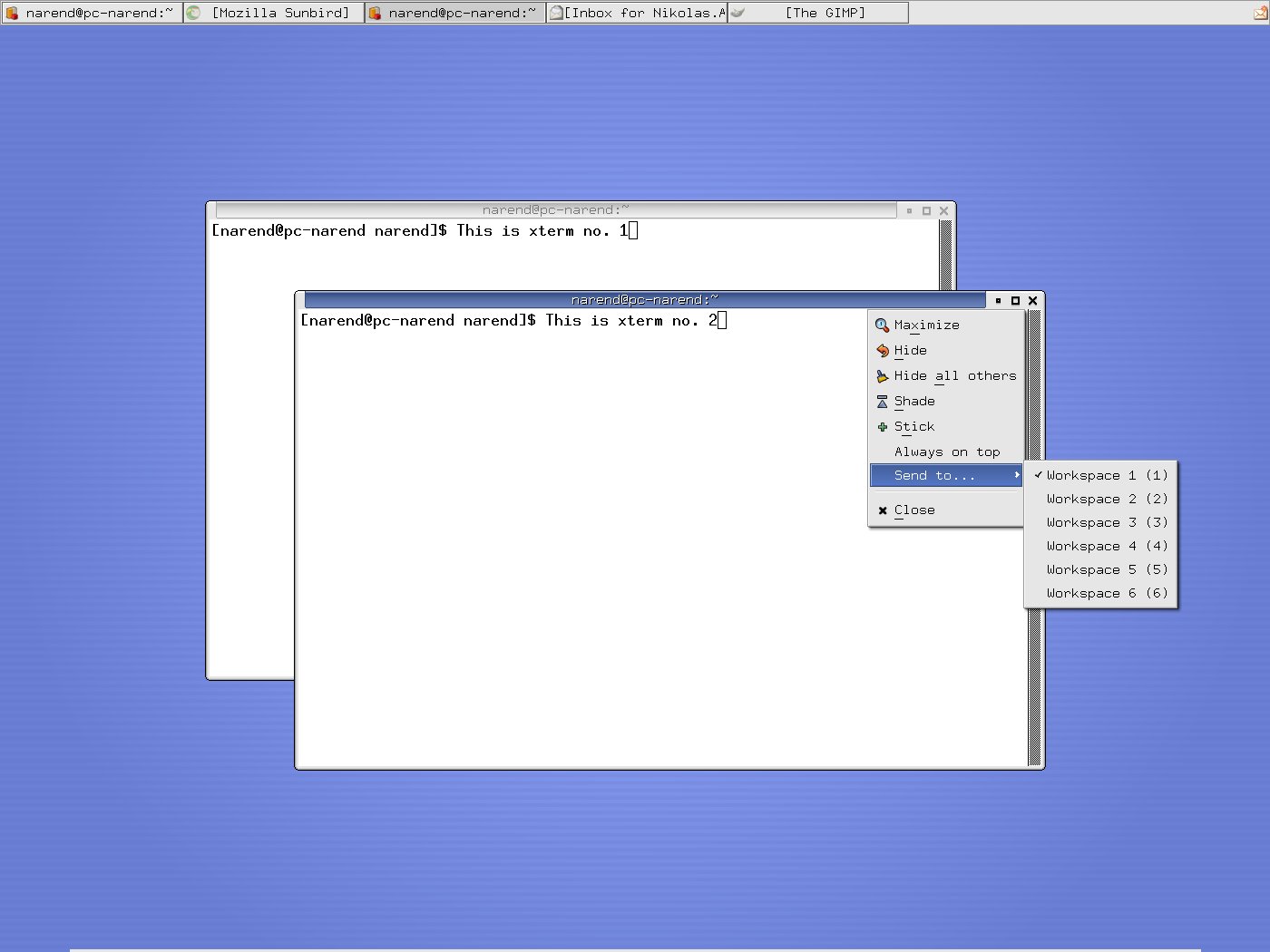Image resolution: width=1270 pixels, height=952 pixels.
Task: Select checked Workspace 1 entry
Action: click(1100, 475)
